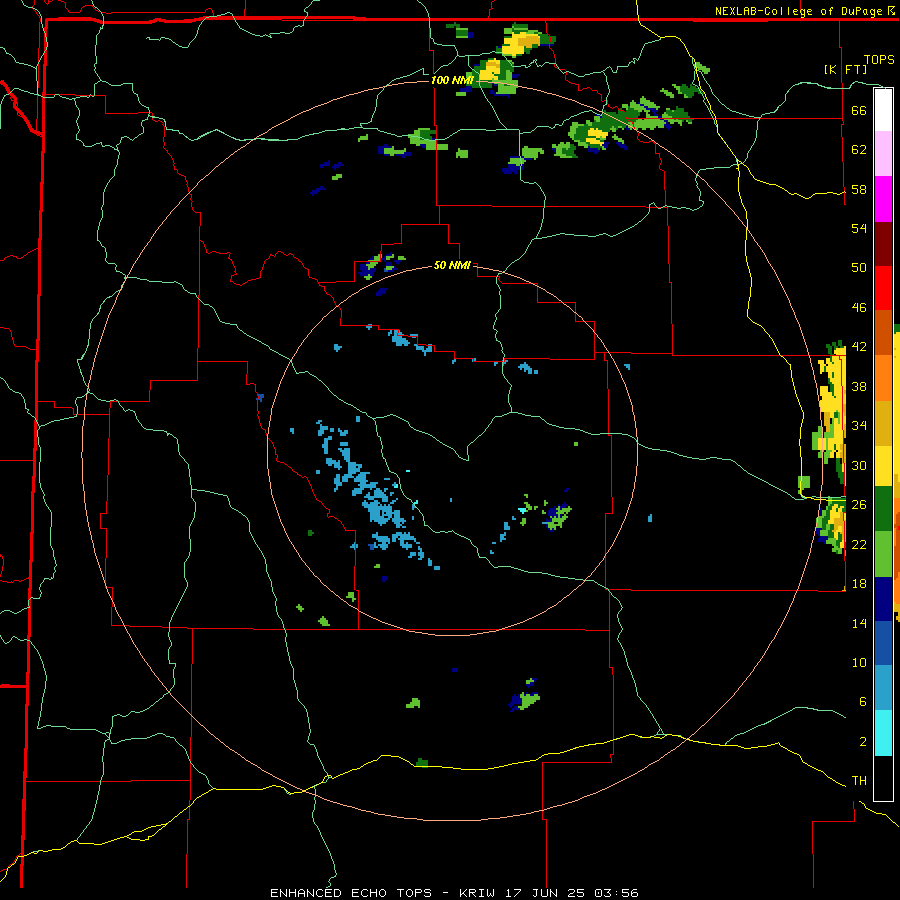Choose the light green legend band
900x900 pixels.
(883, 554)
